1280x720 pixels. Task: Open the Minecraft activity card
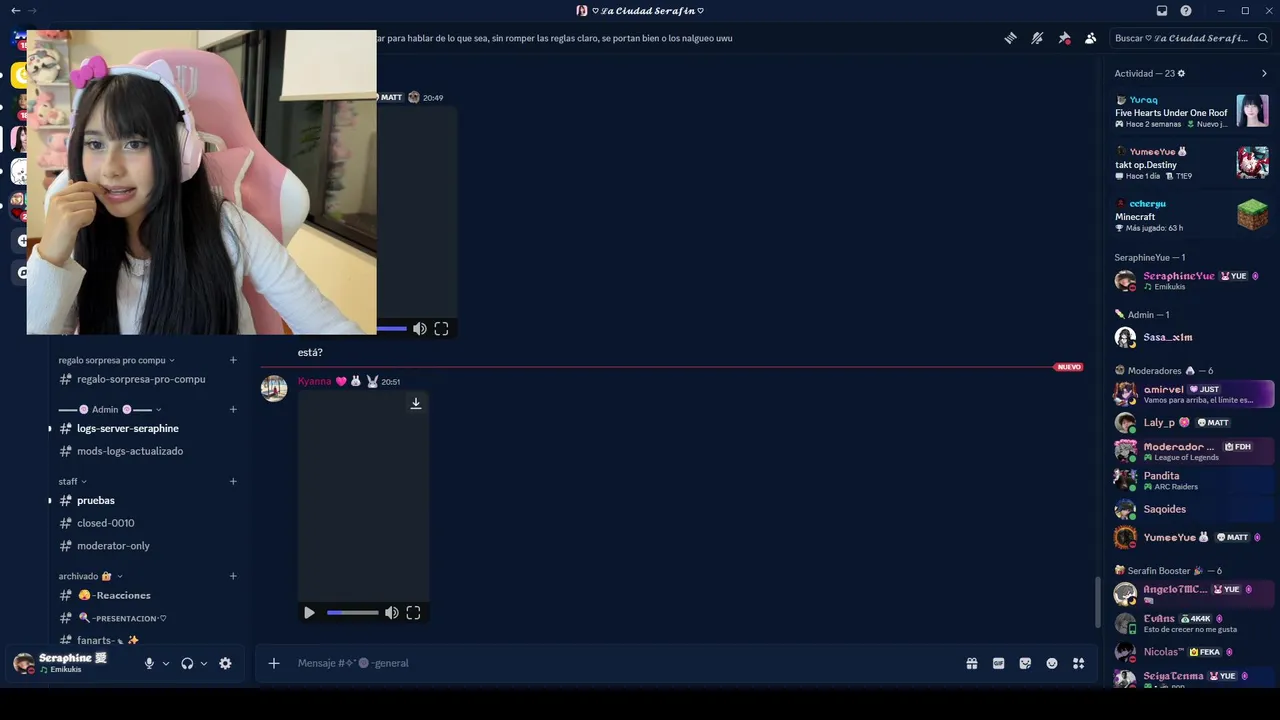pyautogui.click(x=1192, y=216)
